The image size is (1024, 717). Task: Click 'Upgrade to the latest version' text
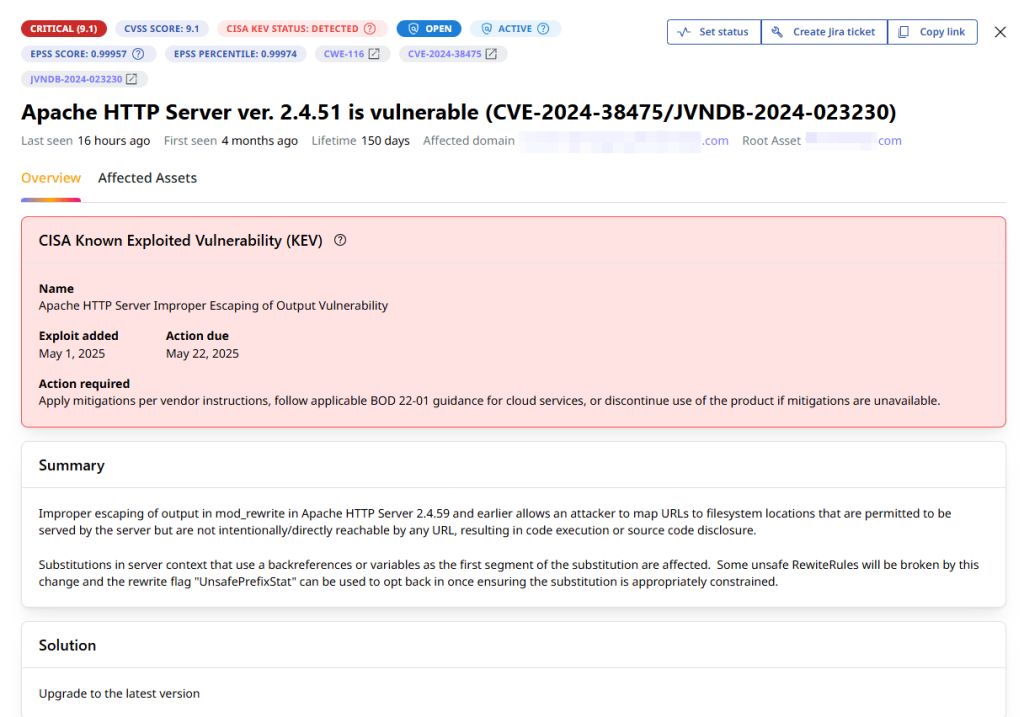point(119,693)
